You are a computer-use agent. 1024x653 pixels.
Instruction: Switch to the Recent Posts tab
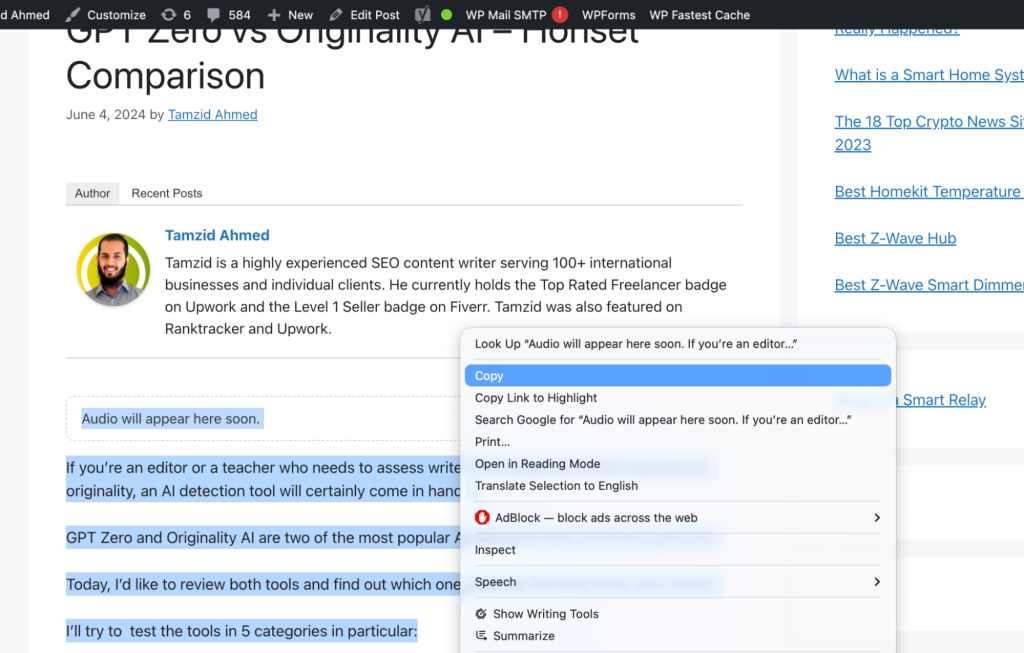click(166, 193)
